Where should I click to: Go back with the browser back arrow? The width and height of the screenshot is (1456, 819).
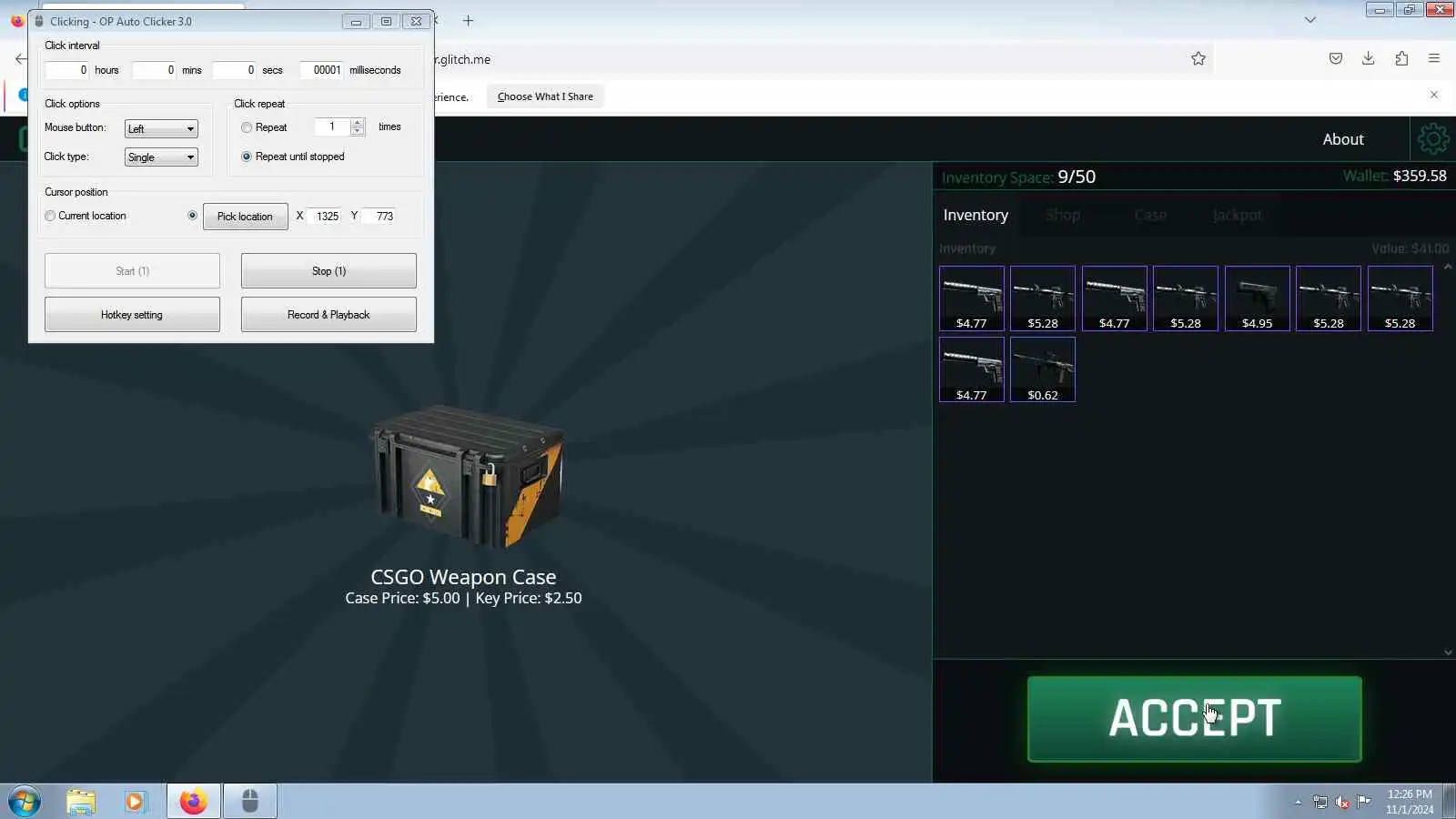coord(20,59)
